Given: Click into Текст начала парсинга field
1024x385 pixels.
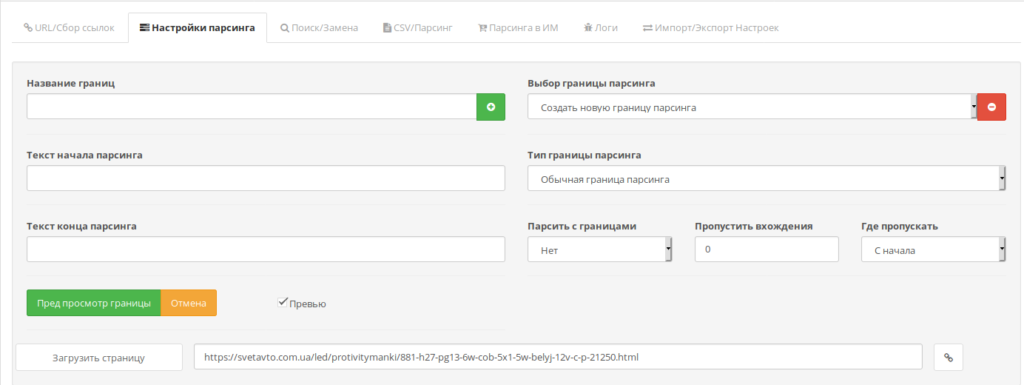Looking at the screenshot, I should (x=266, y=178).
